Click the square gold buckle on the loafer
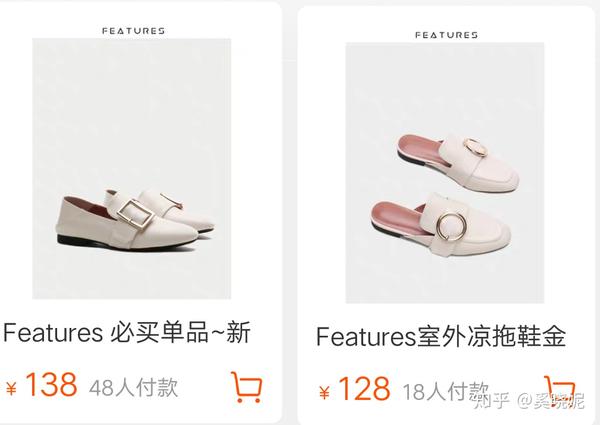Screen dimensions: 600x425 pyautogui.click(x=135, y=214)
